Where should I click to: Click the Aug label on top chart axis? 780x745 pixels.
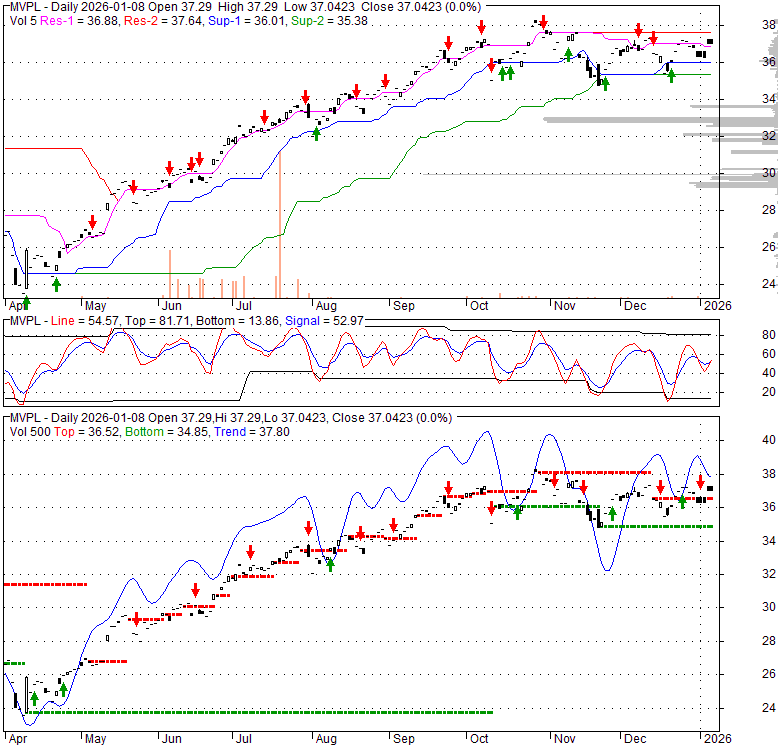[x=324, y=307]
